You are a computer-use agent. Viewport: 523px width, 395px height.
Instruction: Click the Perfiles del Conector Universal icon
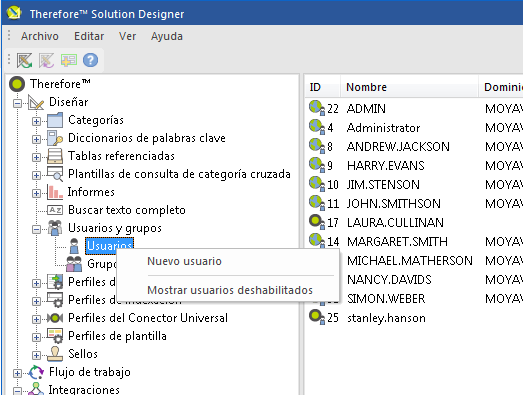point(55,318)
